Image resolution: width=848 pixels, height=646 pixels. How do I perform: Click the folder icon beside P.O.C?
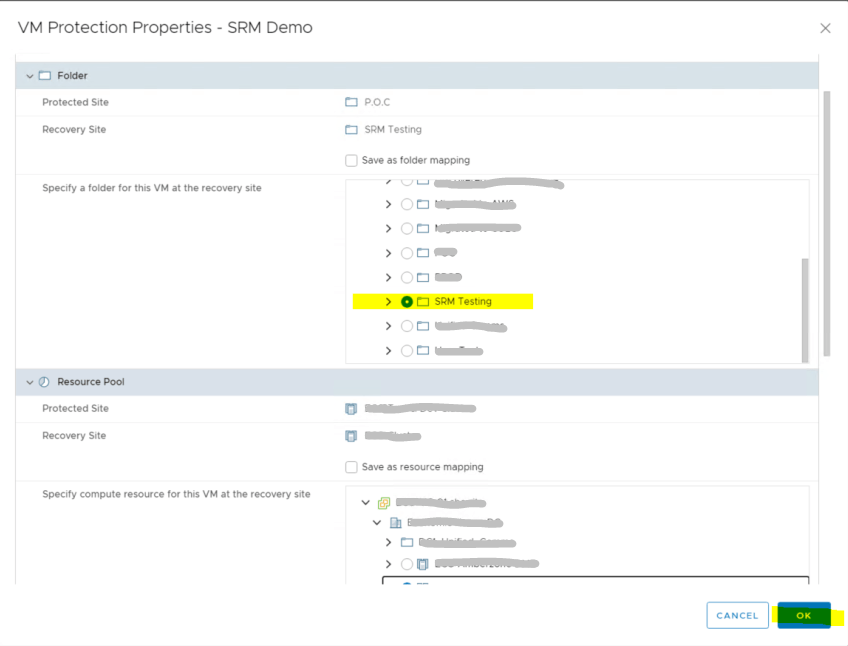(x=351, y=103)
